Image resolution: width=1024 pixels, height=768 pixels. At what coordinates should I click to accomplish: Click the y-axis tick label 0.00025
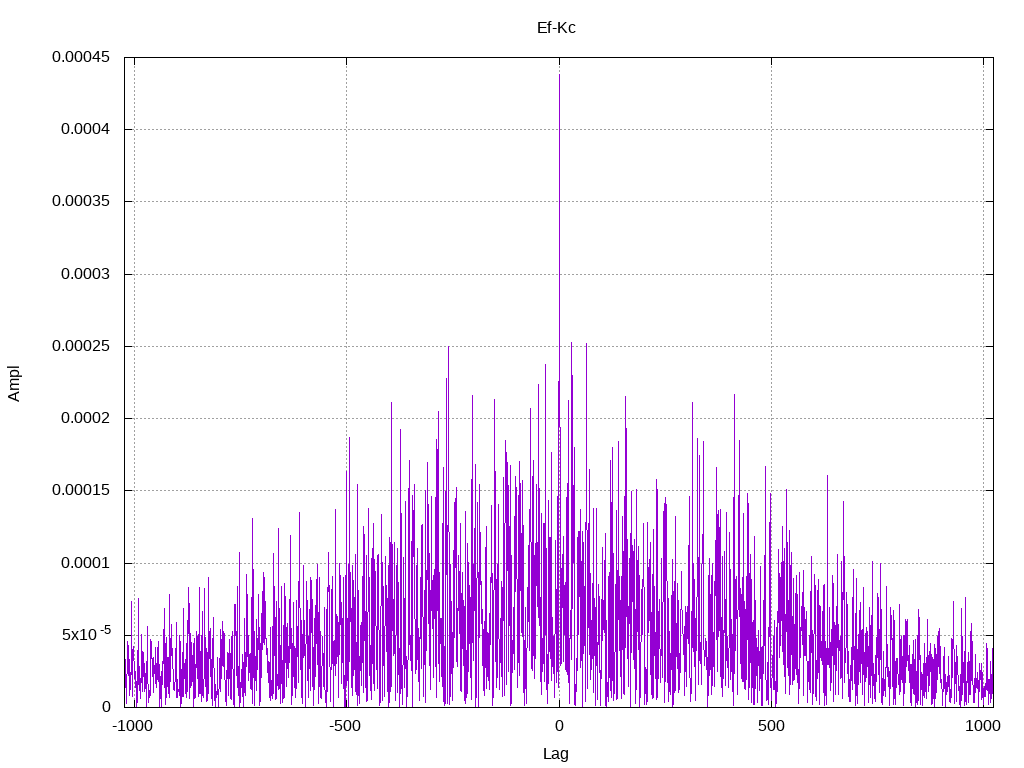[x=81, y=346]
